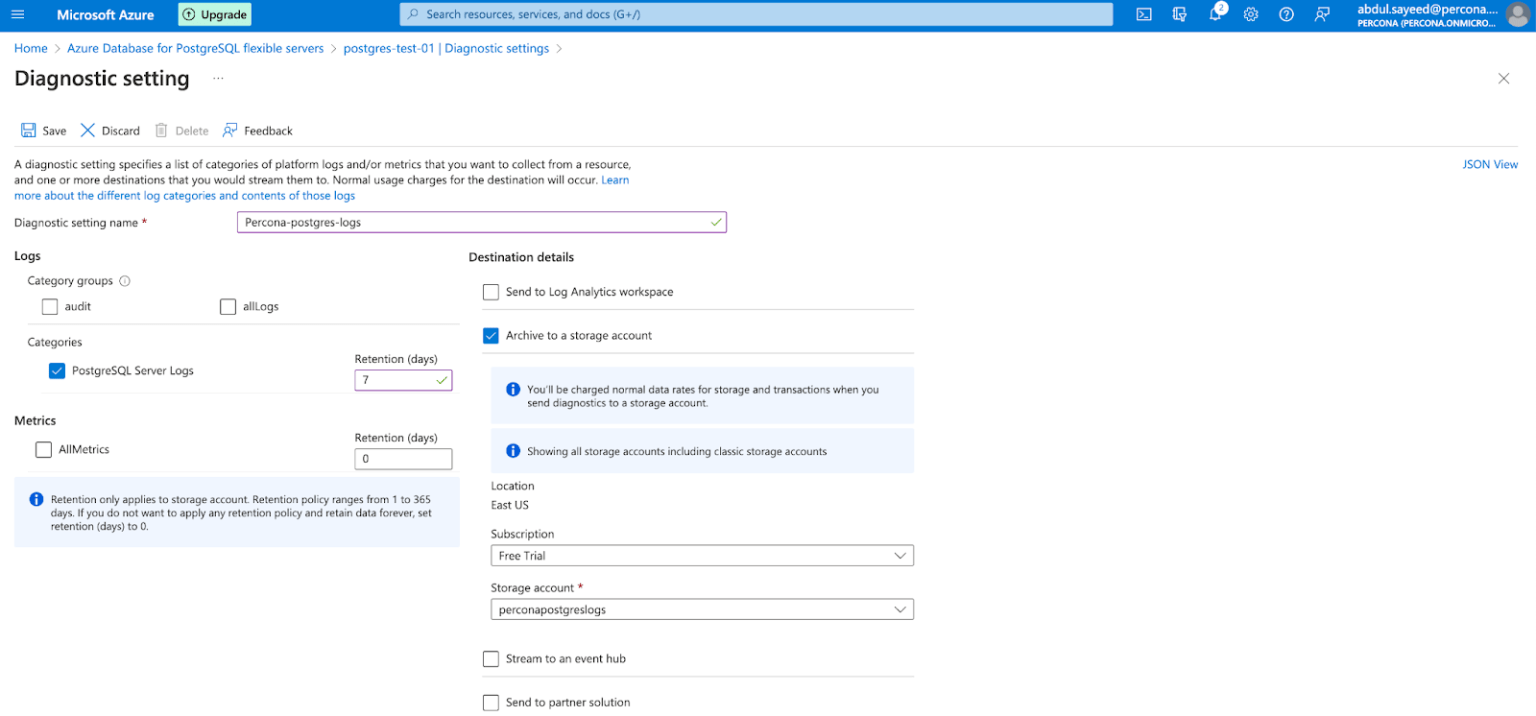Uncheck PostgreSQL Server Logs
Viewport: 1536px width, 716px height.
pos(57,371)
